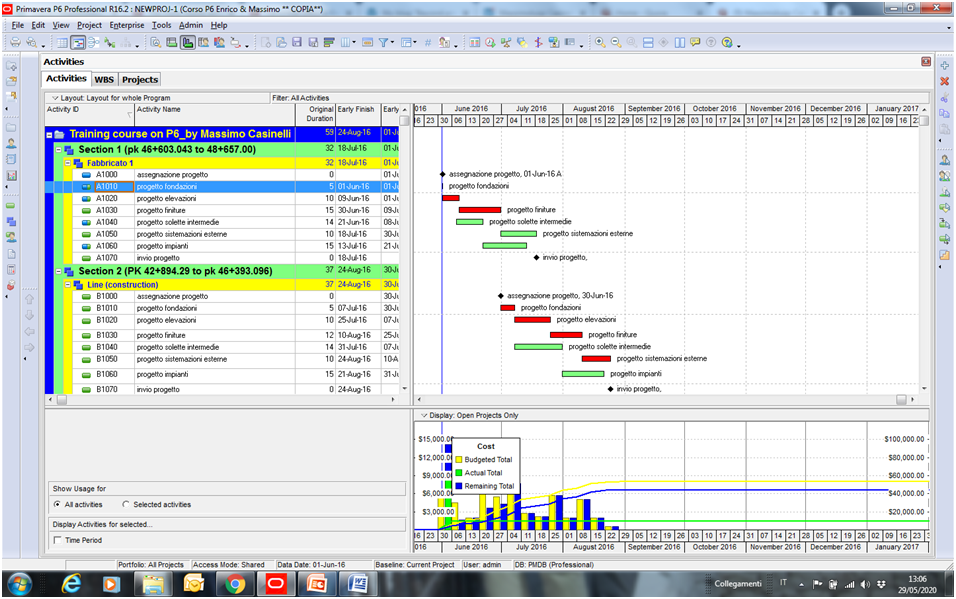
Task: Collapse Section 1 WBS group
Action: point(59,149)
